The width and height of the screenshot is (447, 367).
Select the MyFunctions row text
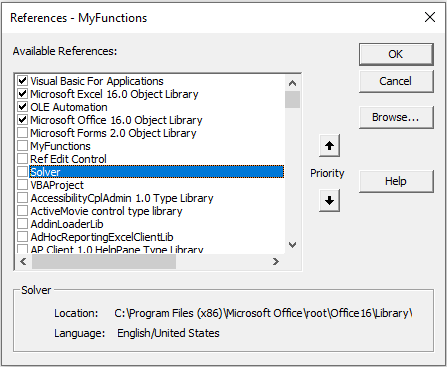[60, 146]
